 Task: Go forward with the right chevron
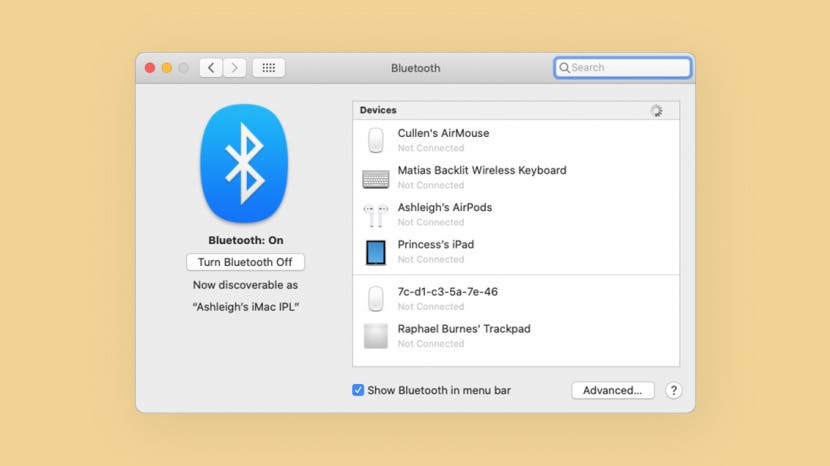pyautogui.click(x=235, y=68)
